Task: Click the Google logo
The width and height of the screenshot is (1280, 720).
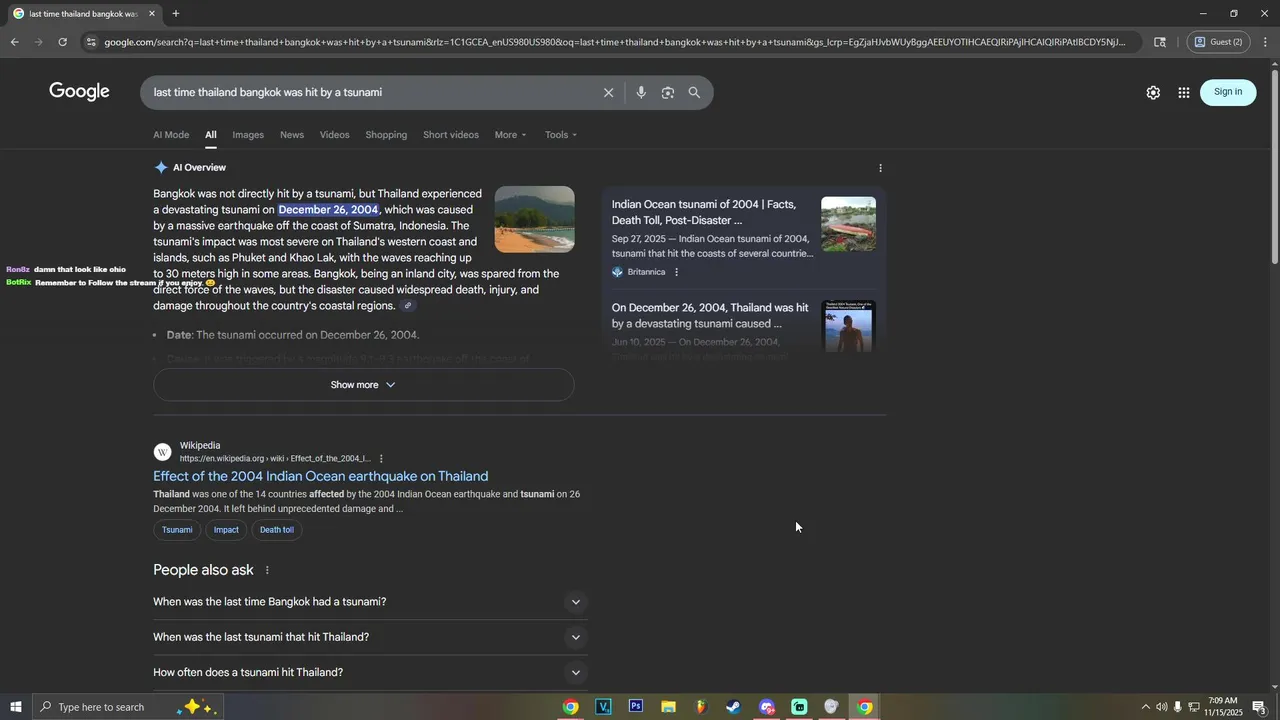Action: [79, 92]
